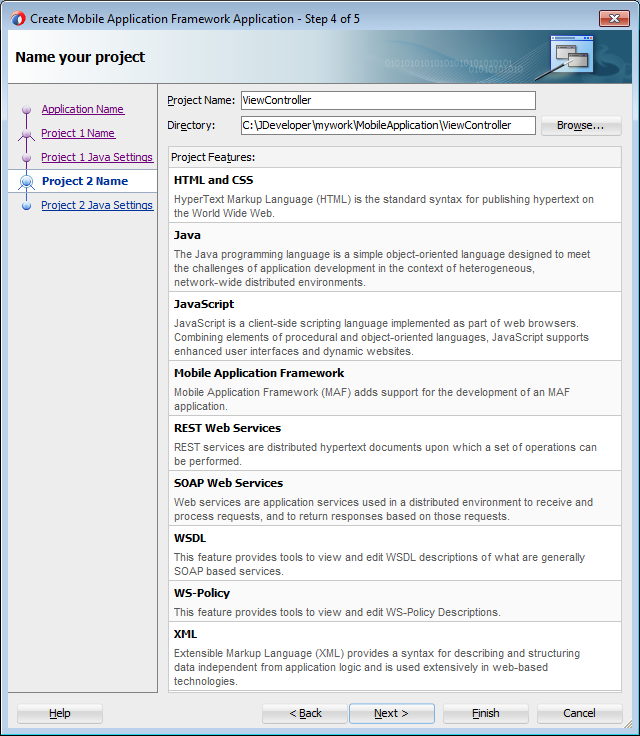Click the WS-Policy Descriptions text
640x736 pixels.
pos(337,612)
